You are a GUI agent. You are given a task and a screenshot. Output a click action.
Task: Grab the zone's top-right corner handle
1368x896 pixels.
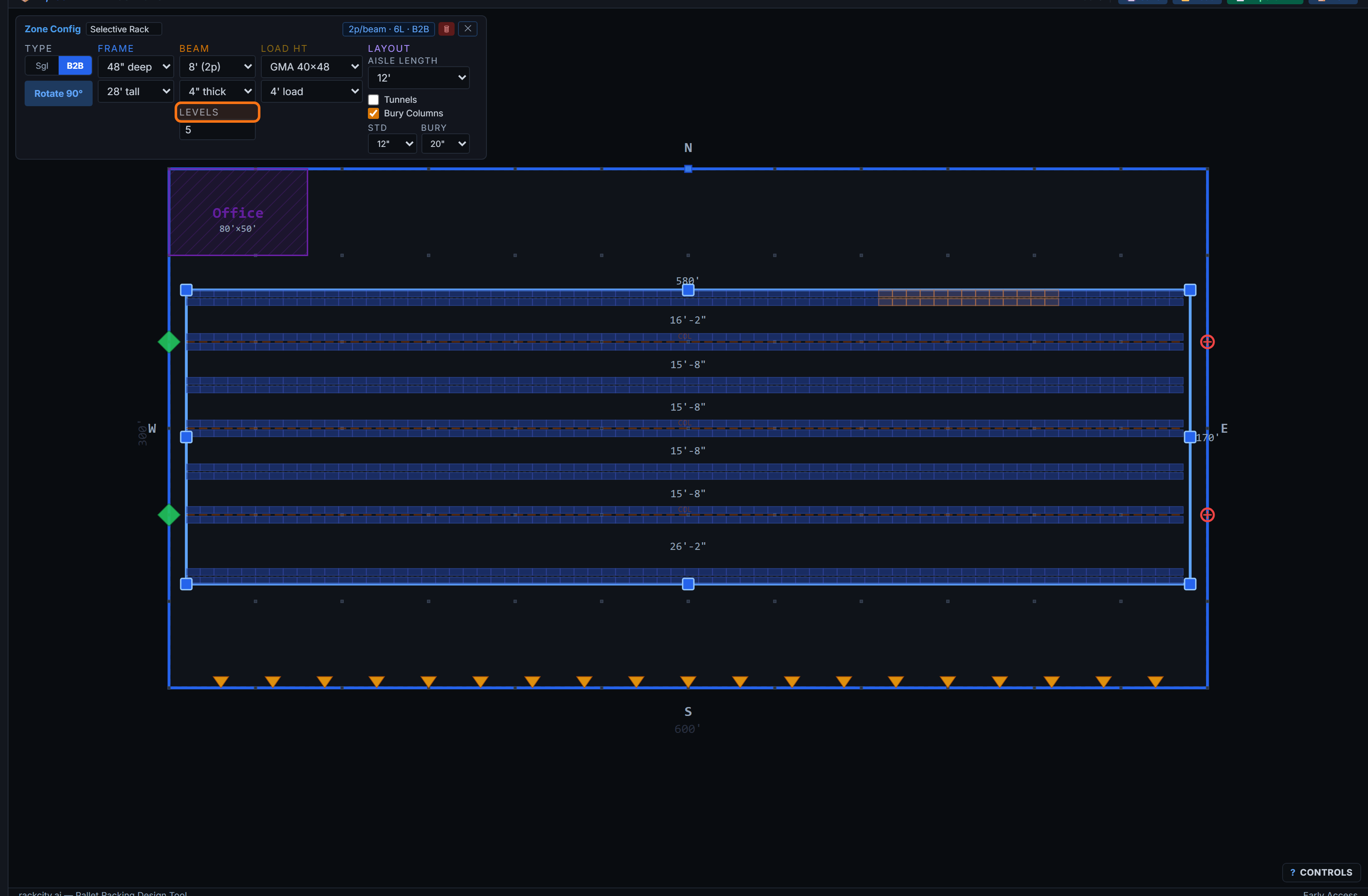coord(1190,290)
